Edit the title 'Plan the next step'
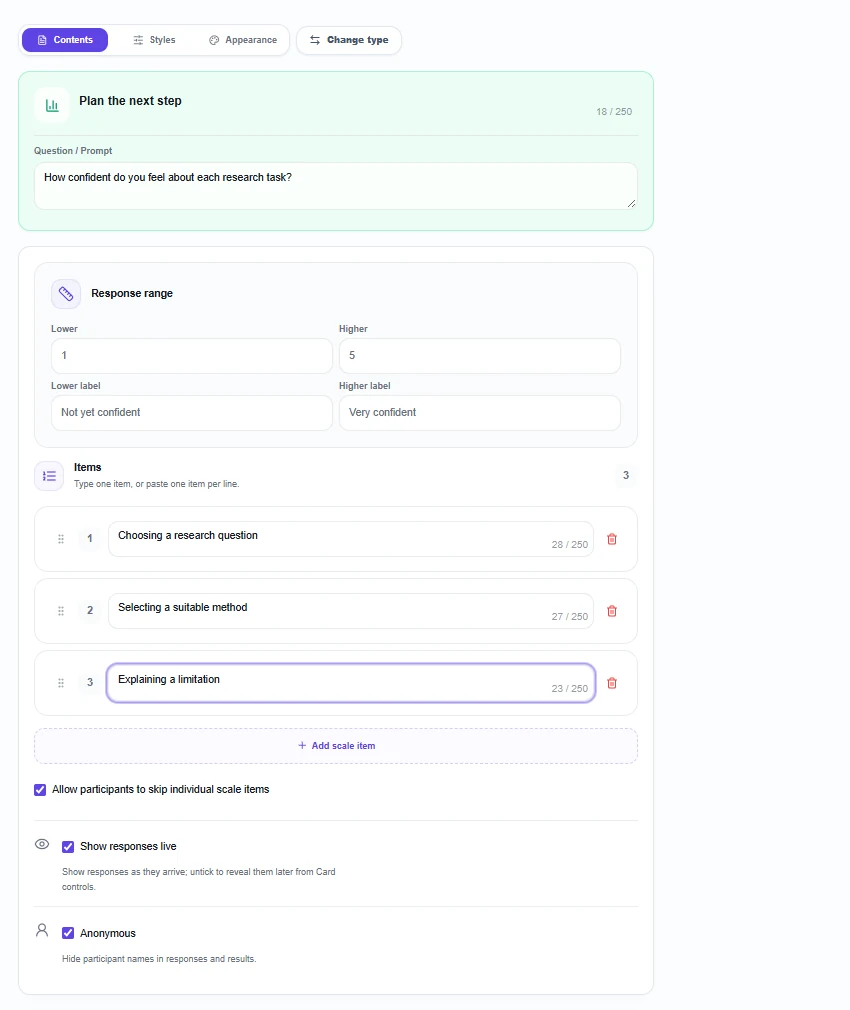The width and height of the screenshot is (850, 1010). [130, 101]
